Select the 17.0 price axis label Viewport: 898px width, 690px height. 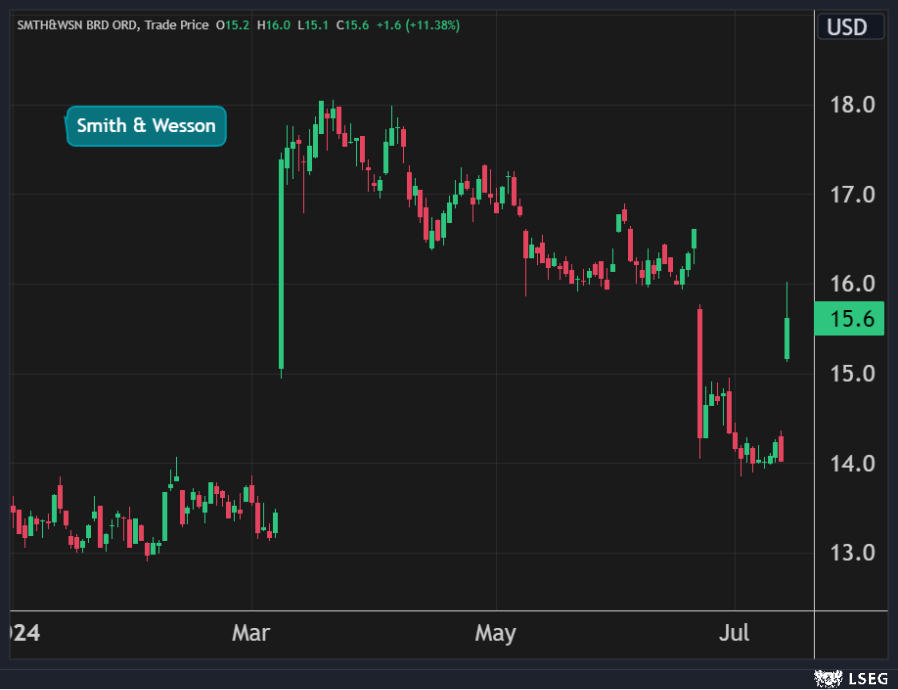click(854, 194)
